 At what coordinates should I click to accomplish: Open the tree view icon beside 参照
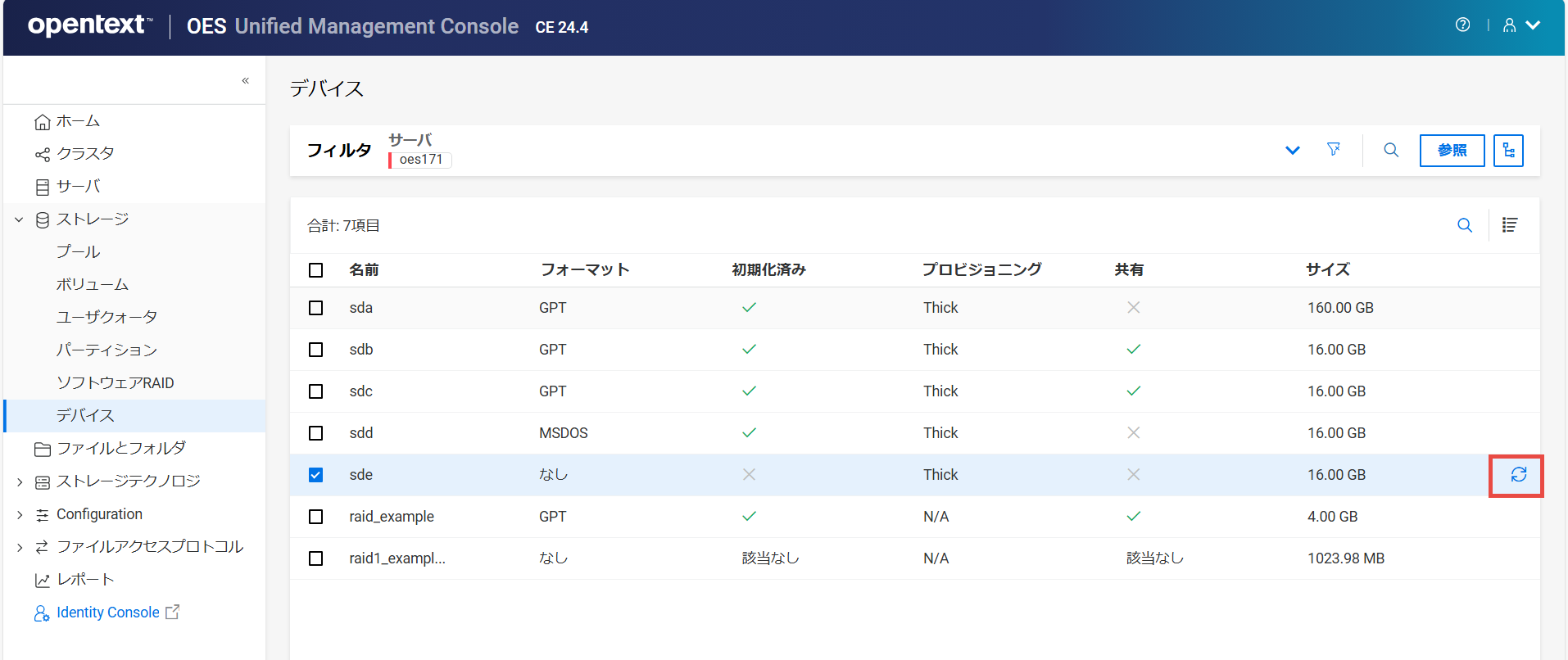1508,151
